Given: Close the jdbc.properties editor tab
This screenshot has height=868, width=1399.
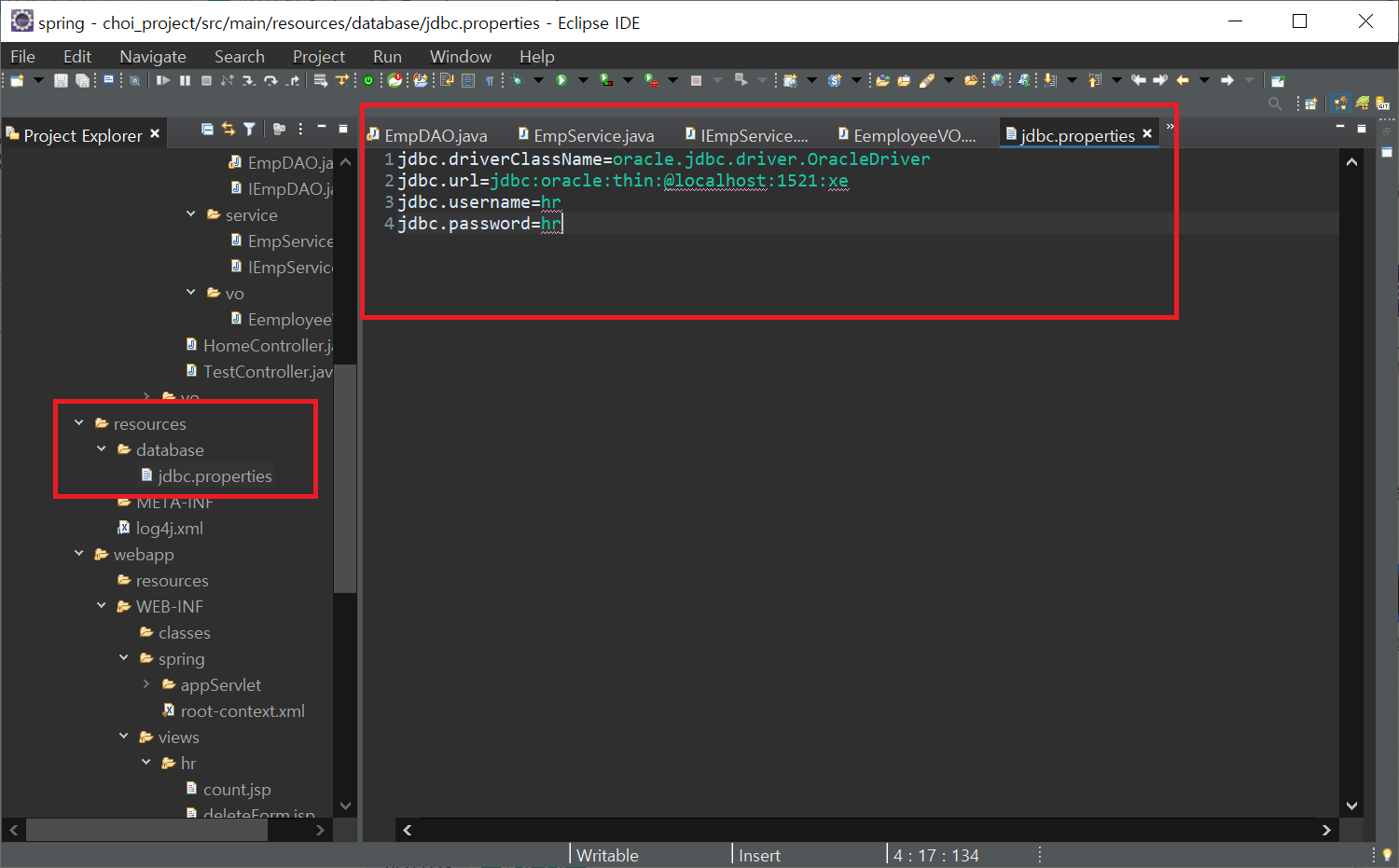Looking at the screenshot, I should [1147, 134].
